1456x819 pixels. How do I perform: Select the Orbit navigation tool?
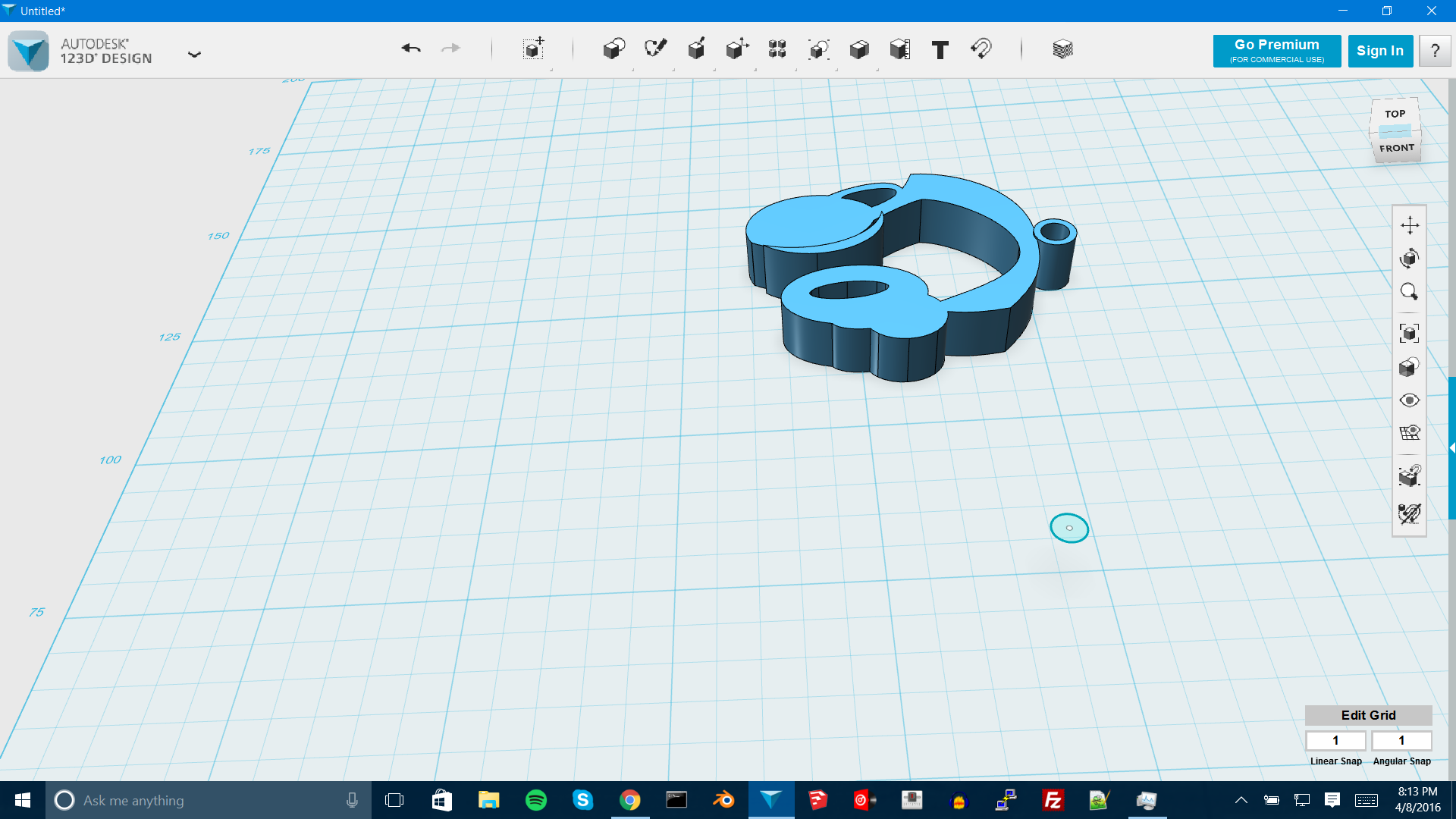coord(1410,259)
